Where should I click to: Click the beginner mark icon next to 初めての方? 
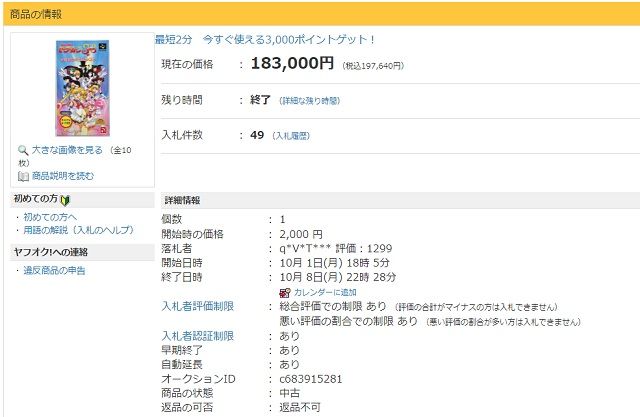coord(65,200)
